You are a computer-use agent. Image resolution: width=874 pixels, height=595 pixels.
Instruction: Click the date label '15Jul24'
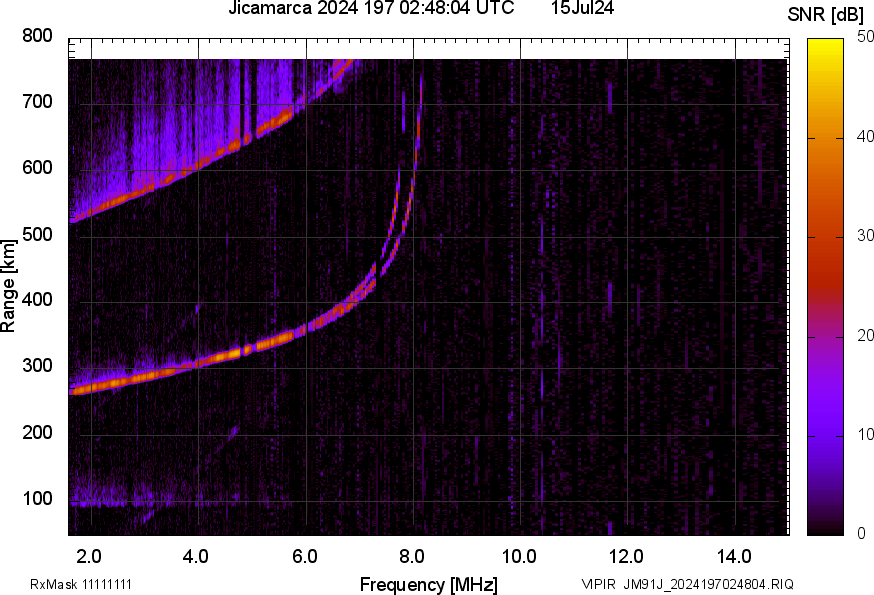pos(582,8)
